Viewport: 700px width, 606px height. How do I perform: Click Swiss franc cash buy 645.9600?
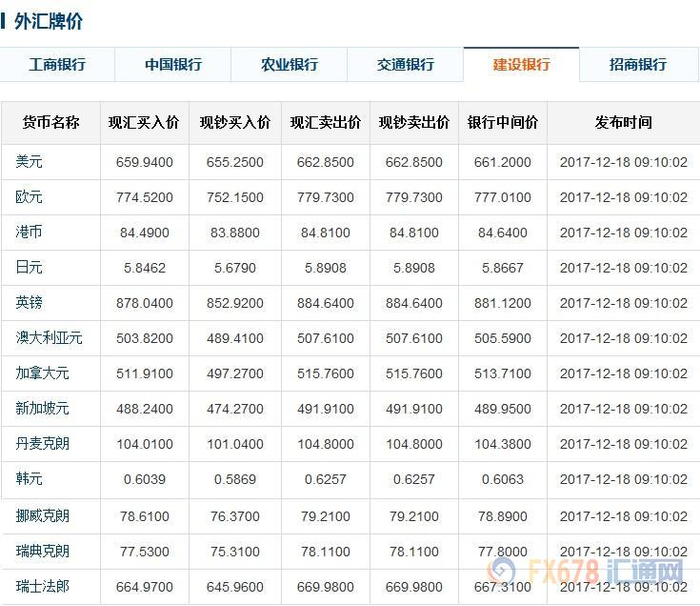[235, 587]
